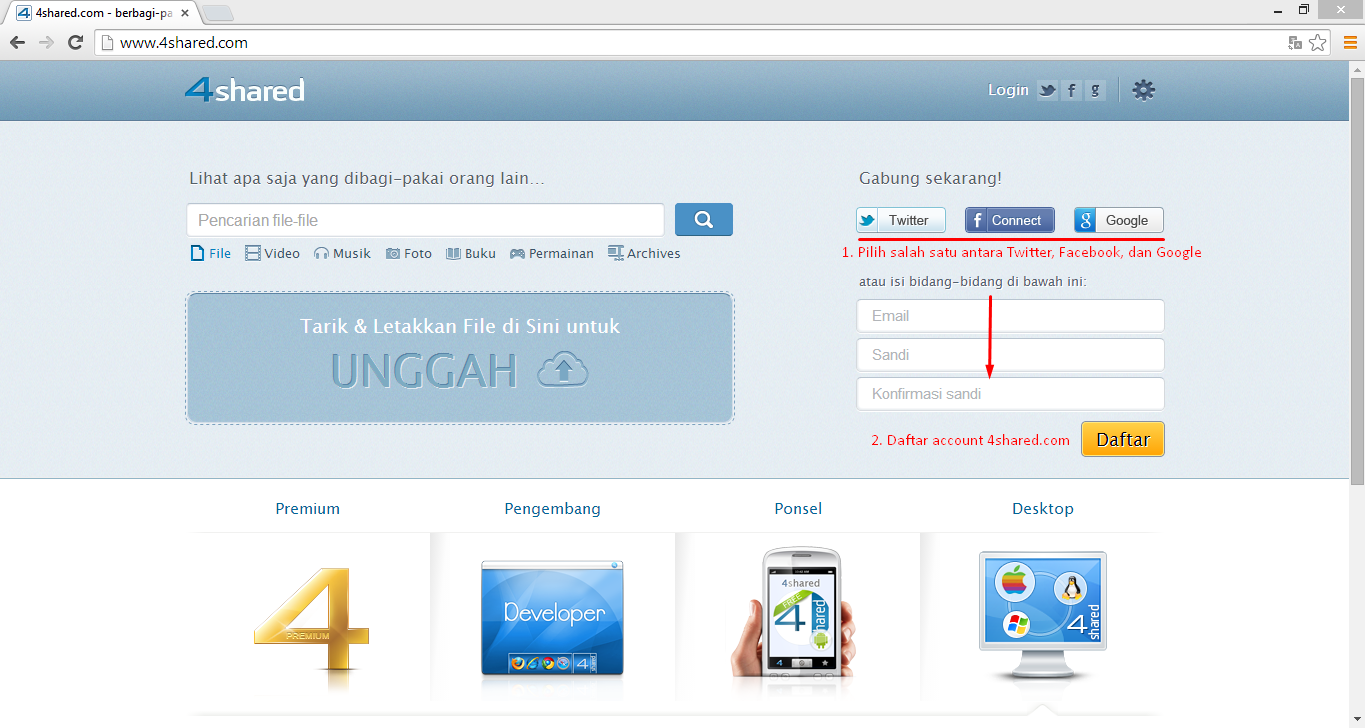
Task: Click the orange Daftar button
Action: click(x=1123, y=439)
